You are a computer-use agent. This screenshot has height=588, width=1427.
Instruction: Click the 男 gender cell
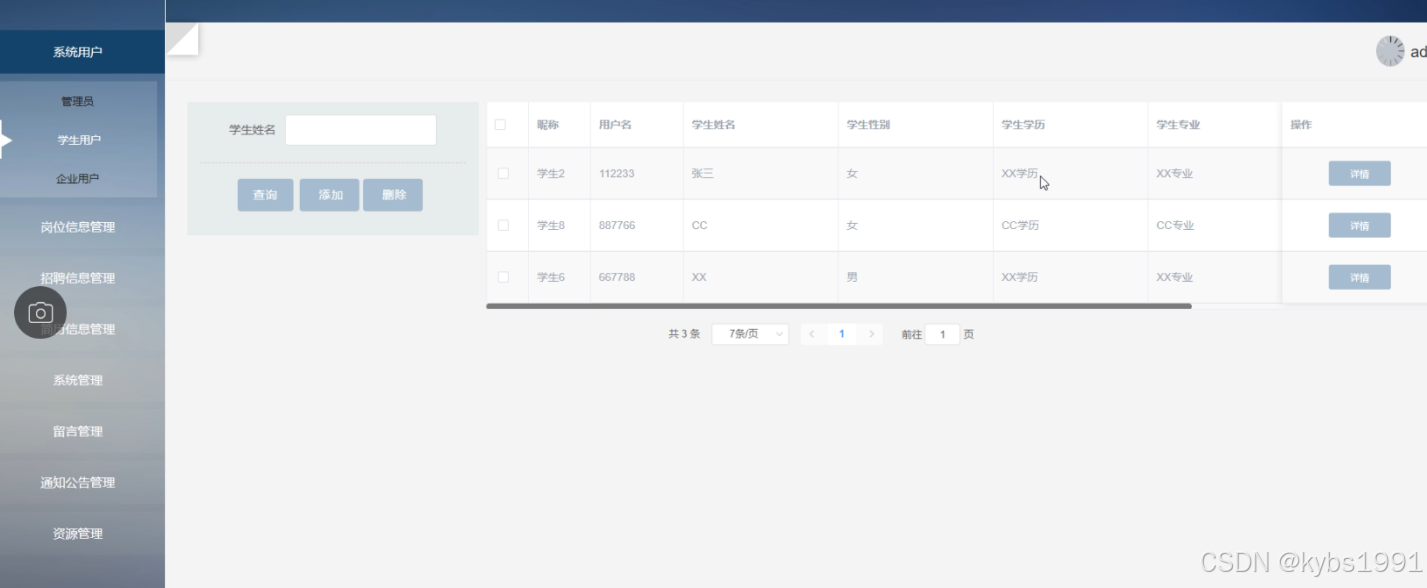pyautogui.click(x=852, y=277)
